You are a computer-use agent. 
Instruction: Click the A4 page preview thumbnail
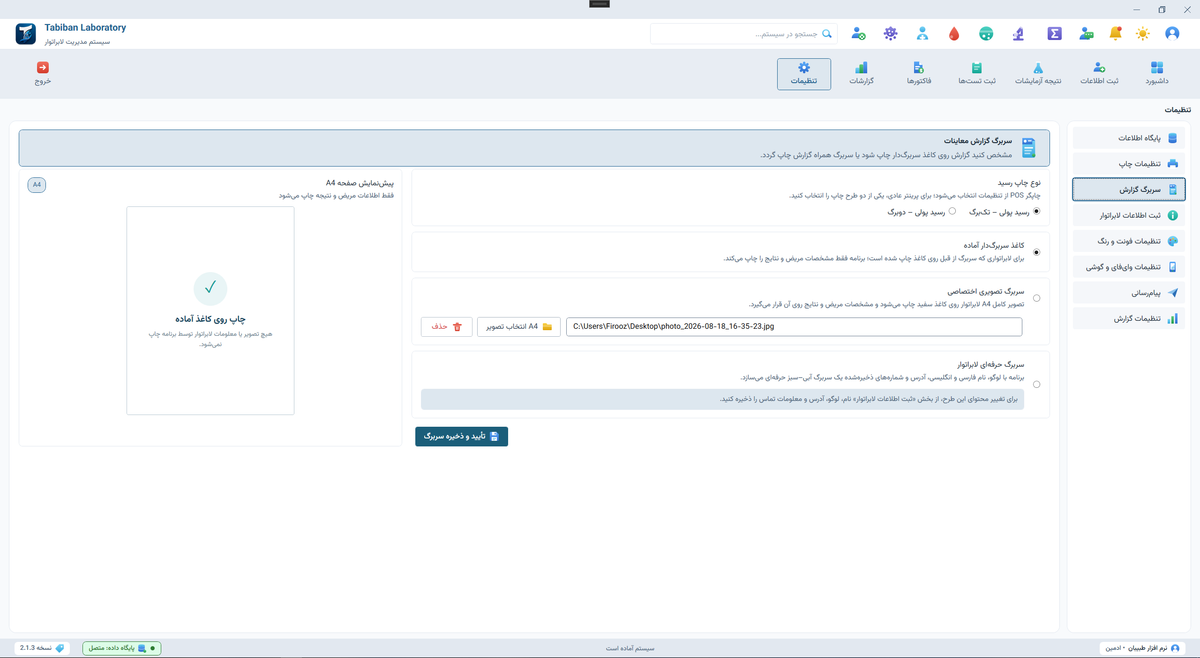210,310
